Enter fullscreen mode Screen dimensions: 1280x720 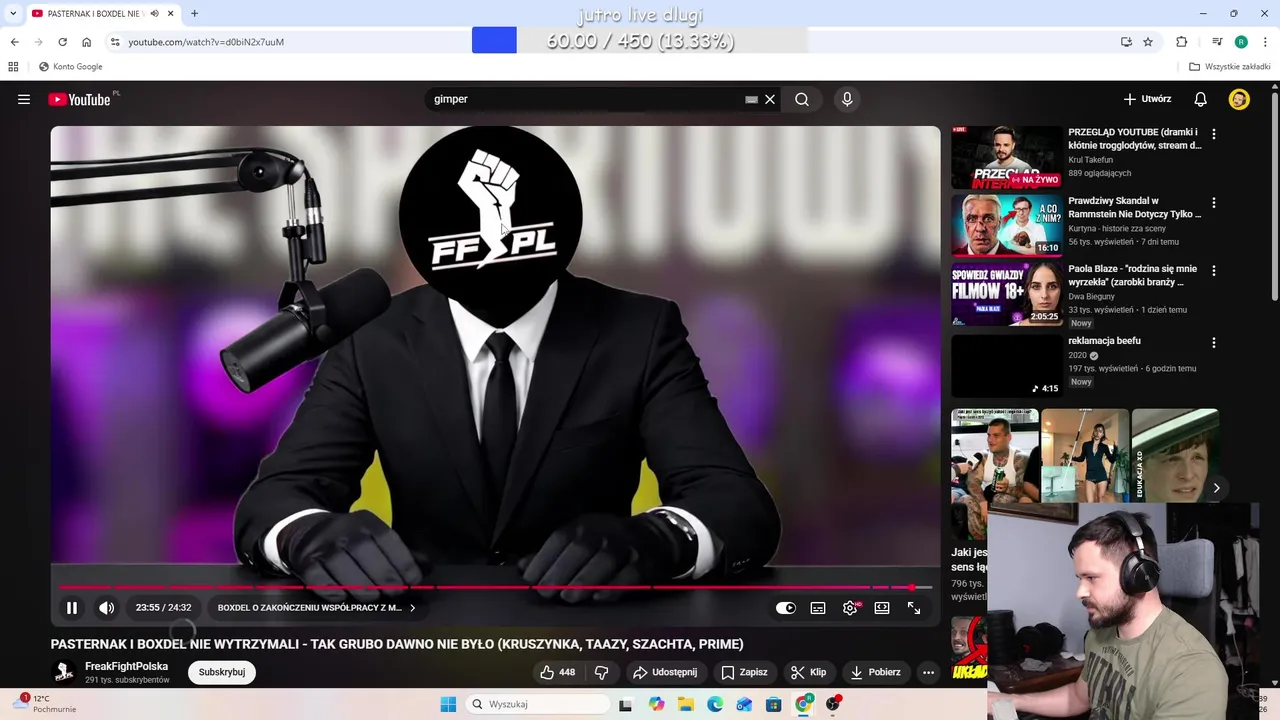(x=914, y=607)
